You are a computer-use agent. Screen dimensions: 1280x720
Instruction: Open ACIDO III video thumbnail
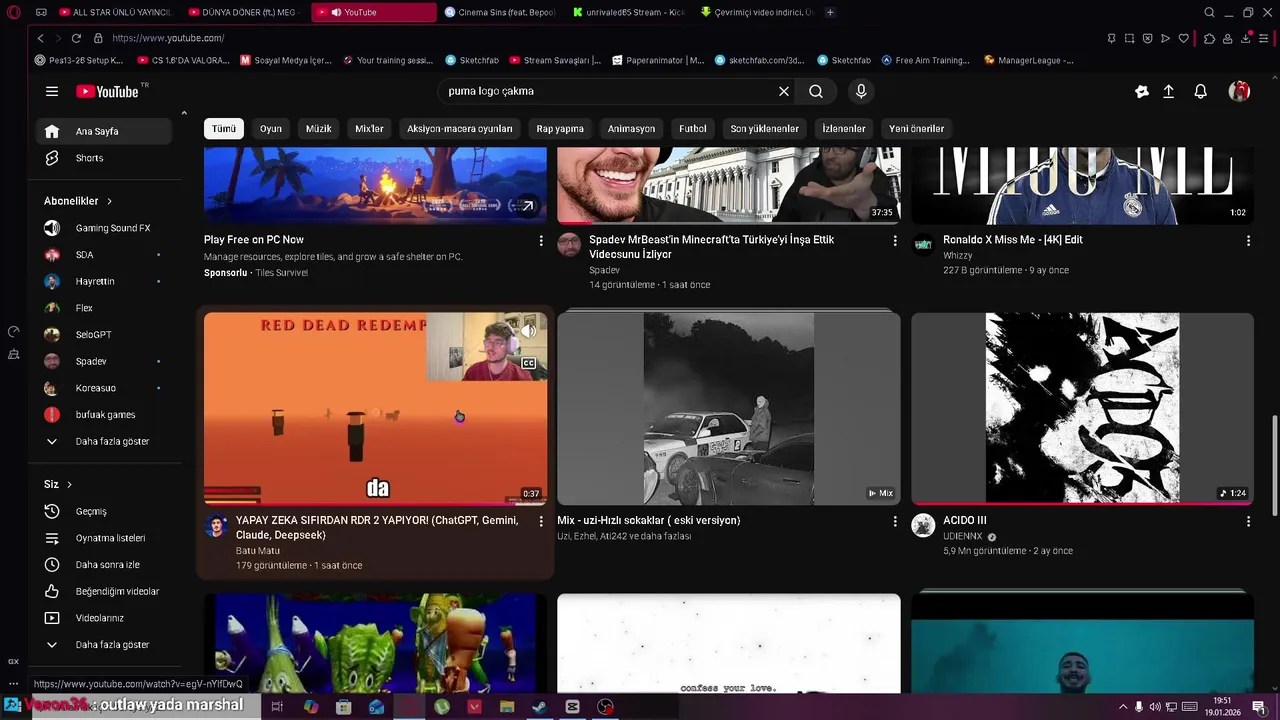click(x=1082, y=408)
